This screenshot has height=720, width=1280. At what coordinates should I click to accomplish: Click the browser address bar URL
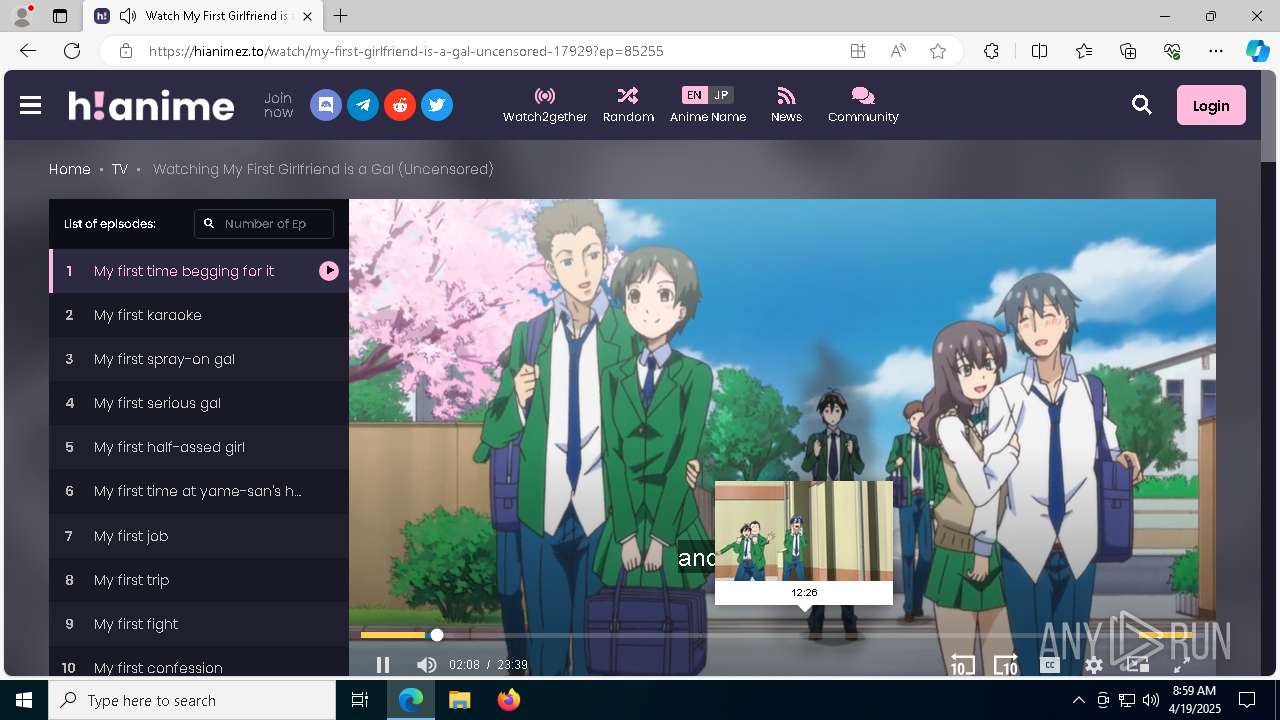click(406, 51)
